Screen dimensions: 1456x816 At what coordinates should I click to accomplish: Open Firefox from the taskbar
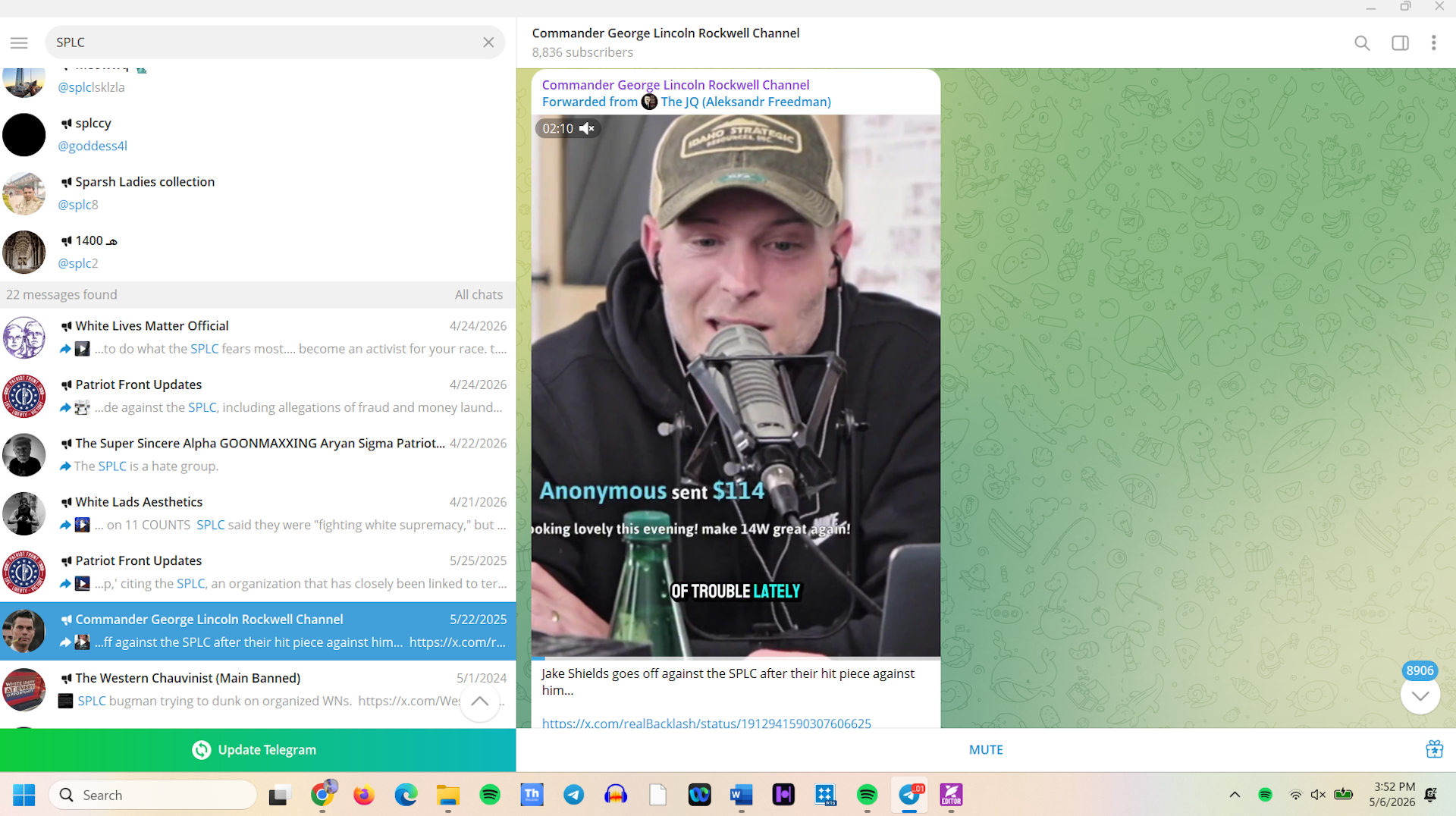click(x=364, y=795)
